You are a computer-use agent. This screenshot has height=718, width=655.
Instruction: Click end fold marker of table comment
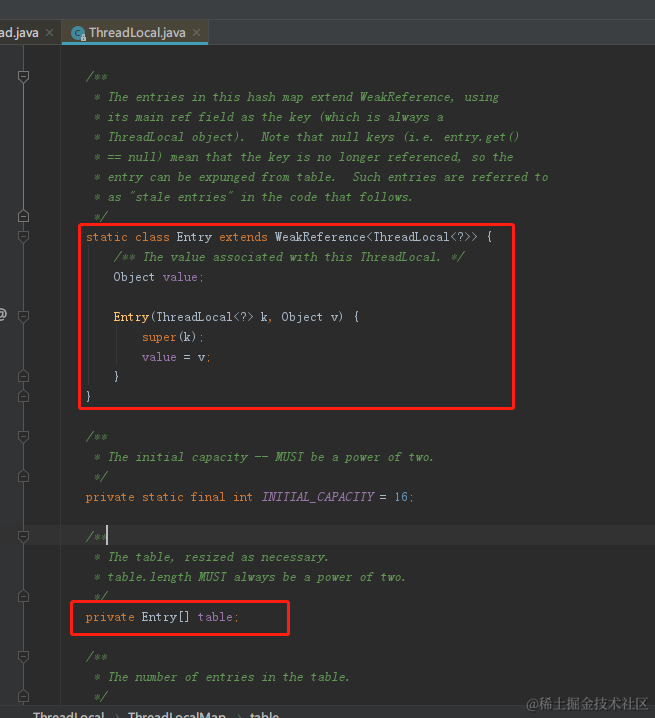tap(23, 596)
